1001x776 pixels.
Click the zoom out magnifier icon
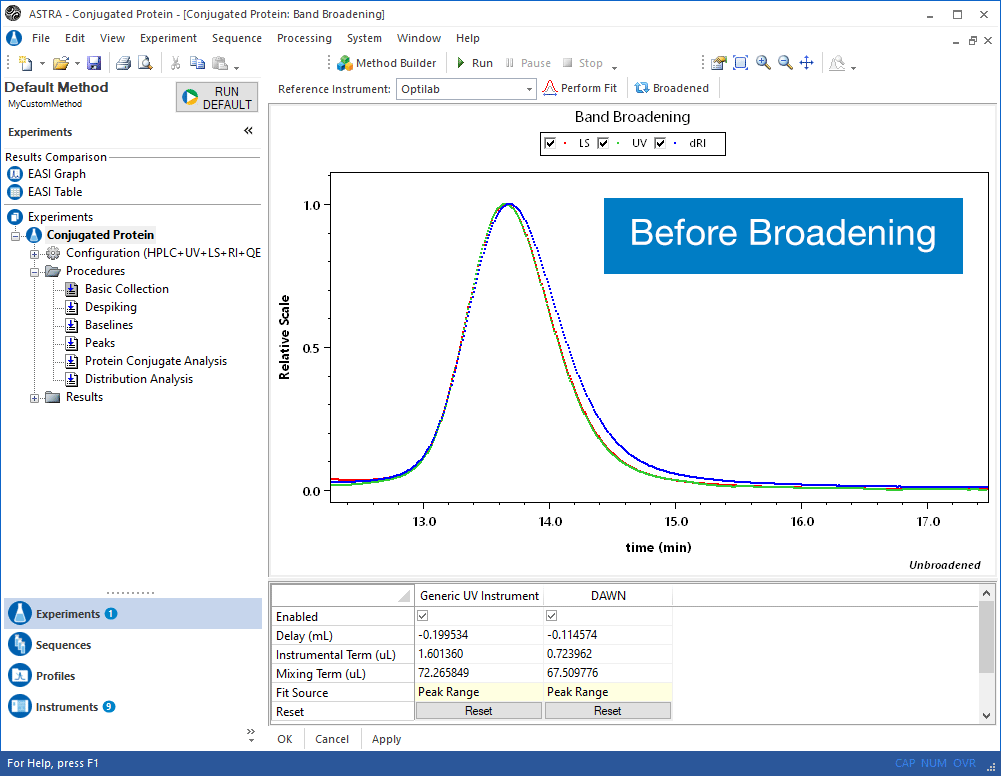(x=786, y=63)
